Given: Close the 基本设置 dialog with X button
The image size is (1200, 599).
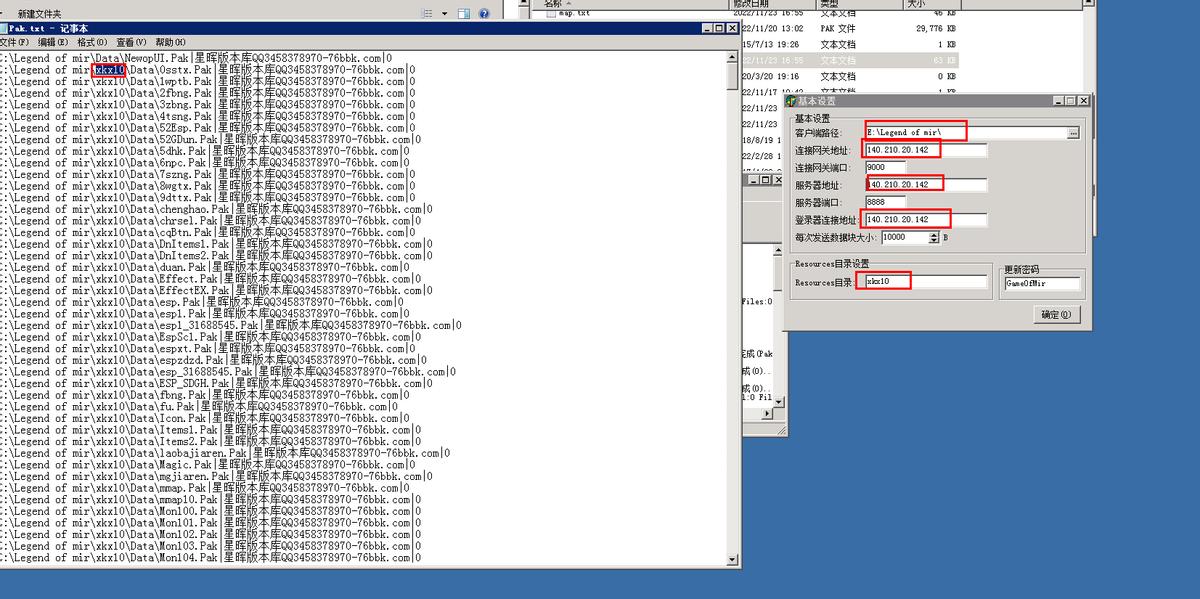Looking at the screenshot, I should coord(1084,101).
